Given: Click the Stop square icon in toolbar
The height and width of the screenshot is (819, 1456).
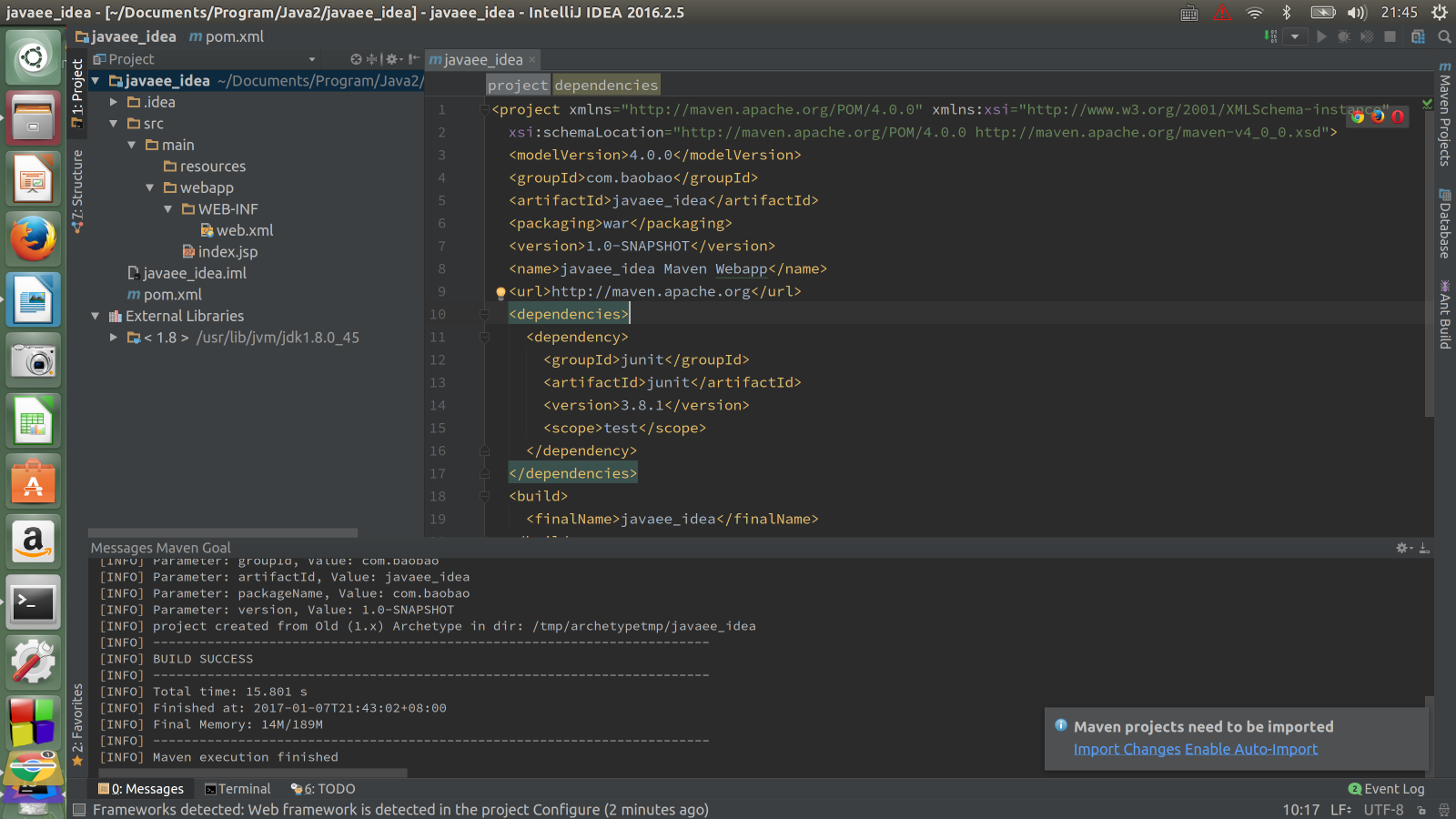Looking at the screenshot, I should 1390,36.
